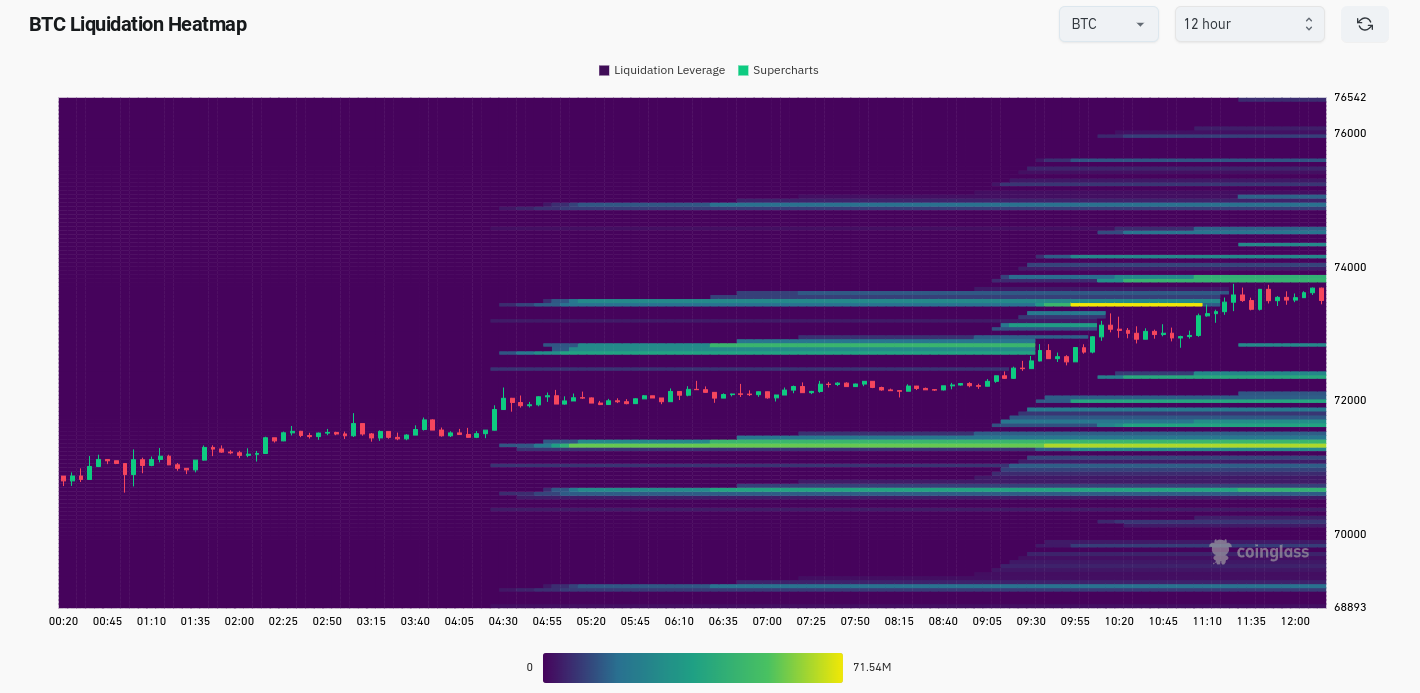Open the BTC coin dropdown

click(x=1108, y=24)
